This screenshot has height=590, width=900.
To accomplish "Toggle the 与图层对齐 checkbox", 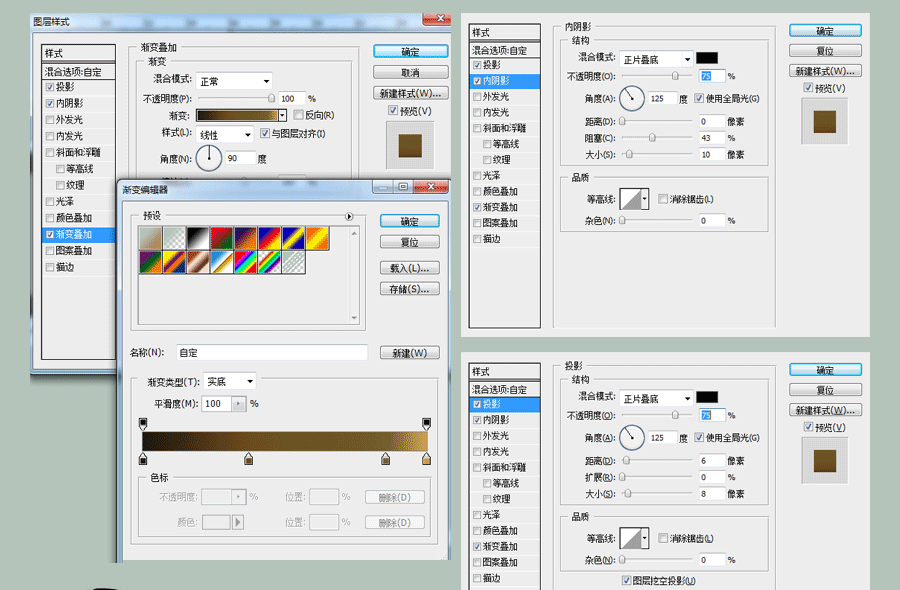I will tap(265, 133).
